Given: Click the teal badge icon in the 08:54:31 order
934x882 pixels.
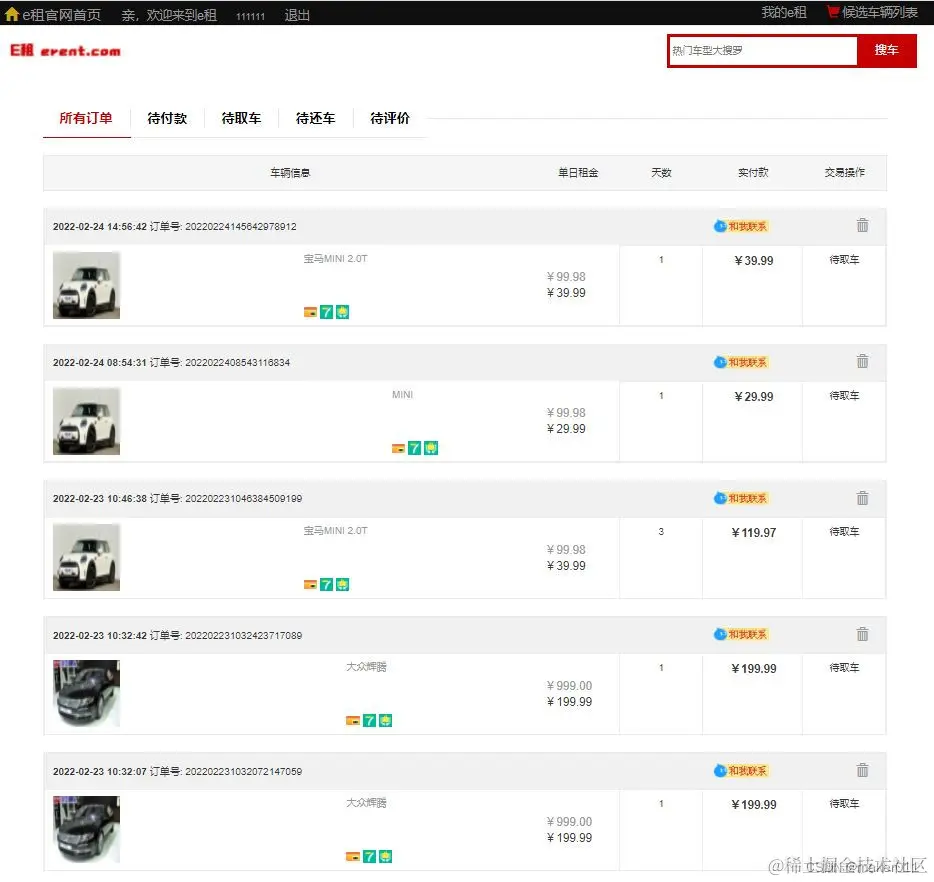Looking at the screenshot, I should coord(431,448).
